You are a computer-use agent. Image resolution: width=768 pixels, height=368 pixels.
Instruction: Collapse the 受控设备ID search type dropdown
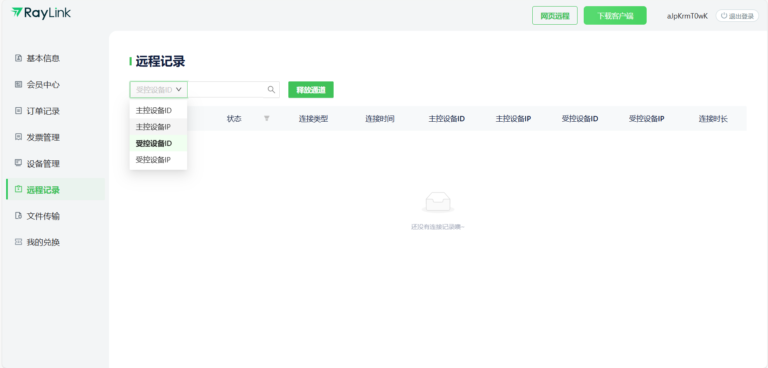tap(158, 90)
